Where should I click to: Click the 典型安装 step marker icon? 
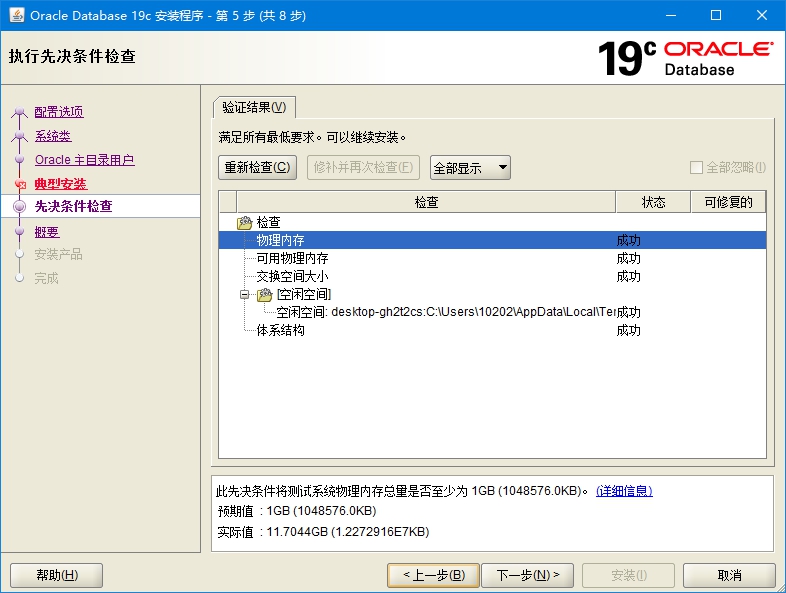pos(19,185)
